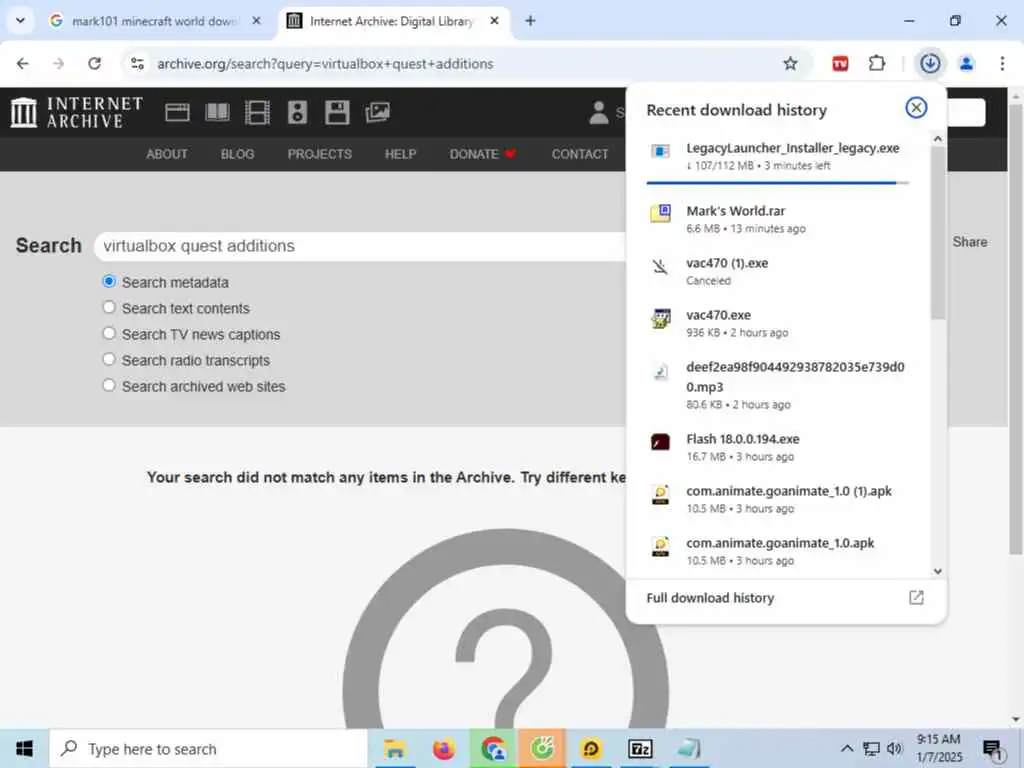This screenshot has height=768, width=1024.
Task: Open the Extensions puzzle icon
Action: pos(877,63)
